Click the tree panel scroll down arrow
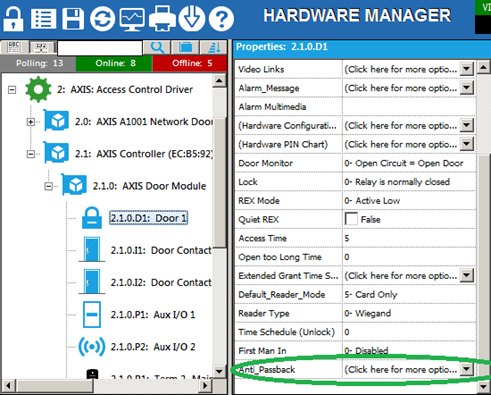This screenshot has height=395, width=491. [219, 371]
